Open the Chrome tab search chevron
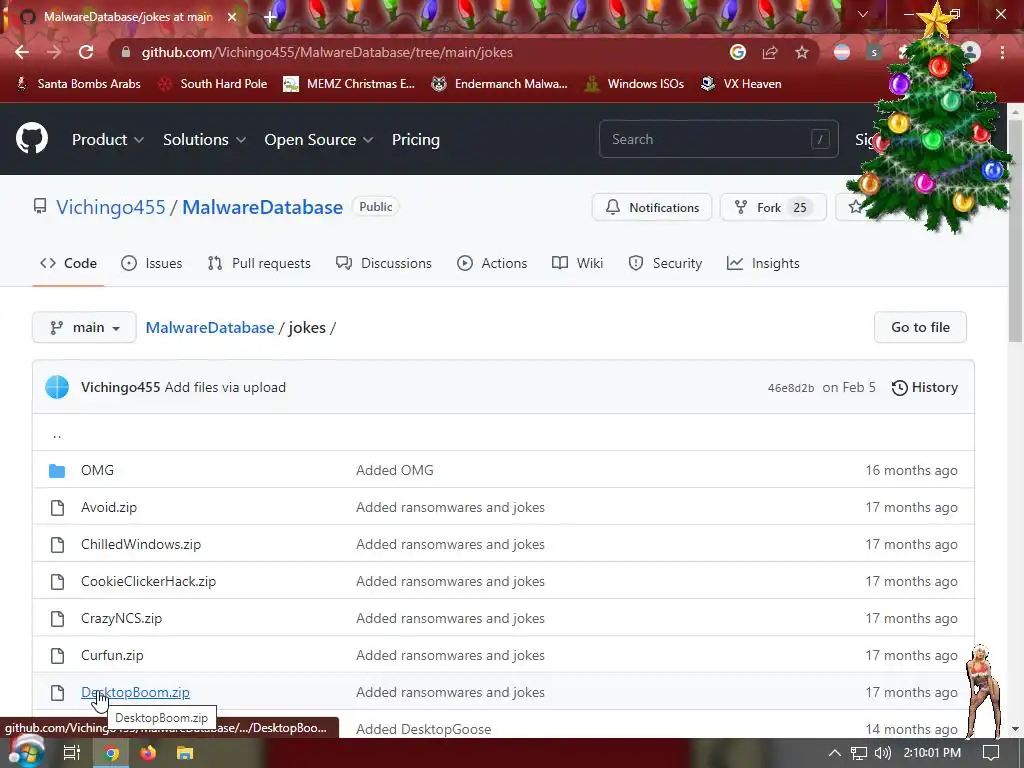The image size is (1024, 768). point(863,14)
